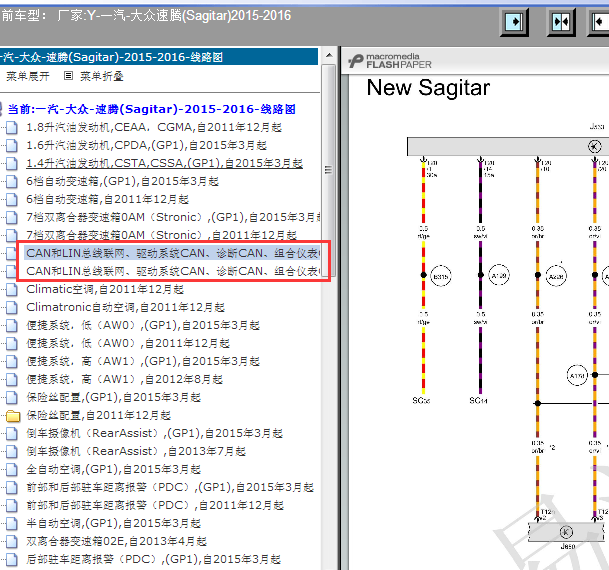
Task: Click 菜单展开 to expand the menu
Action: coord(28,76)
